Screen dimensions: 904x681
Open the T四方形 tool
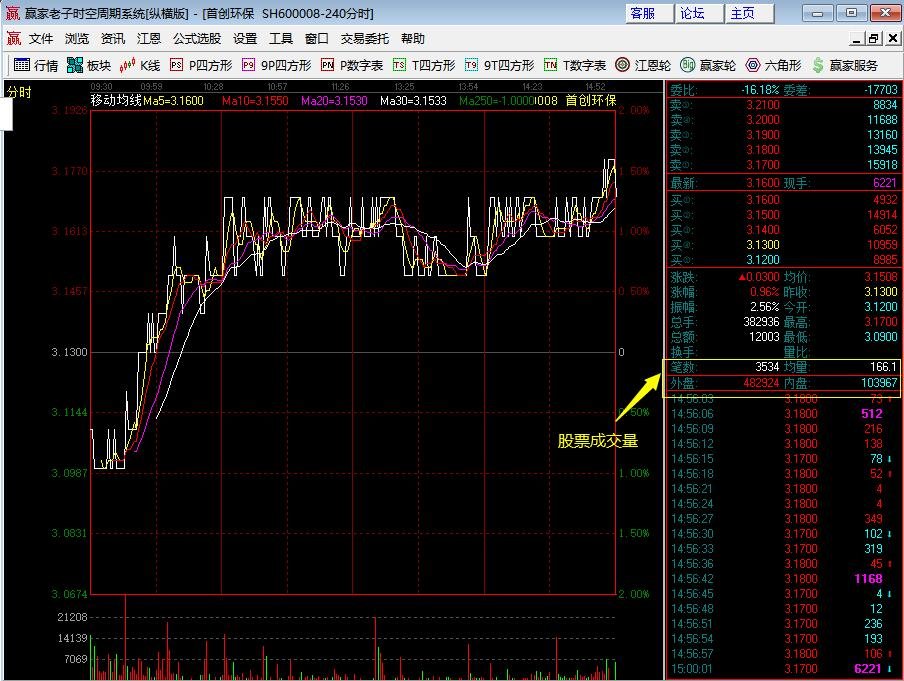click(x=423, y=65)
